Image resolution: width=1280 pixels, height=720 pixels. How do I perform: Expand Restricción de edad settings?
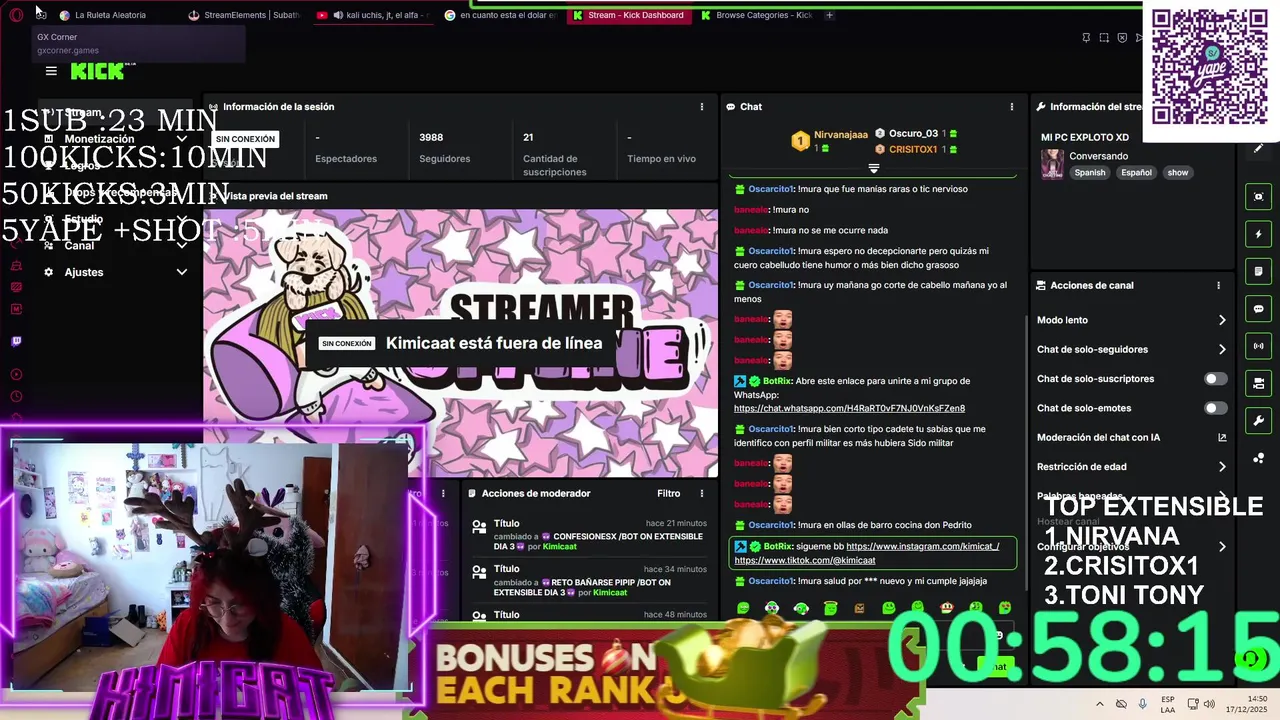tap(1222, 466)
